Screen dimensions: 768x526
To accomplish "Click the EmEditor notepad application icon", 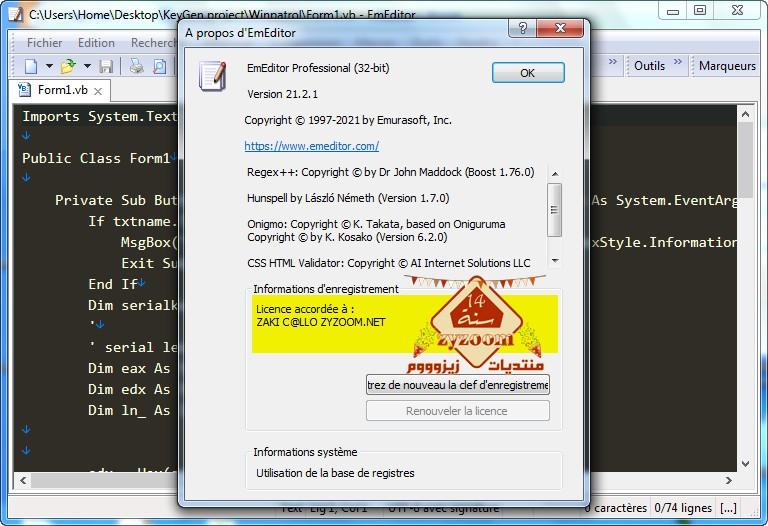I will (x=213, y=76).
